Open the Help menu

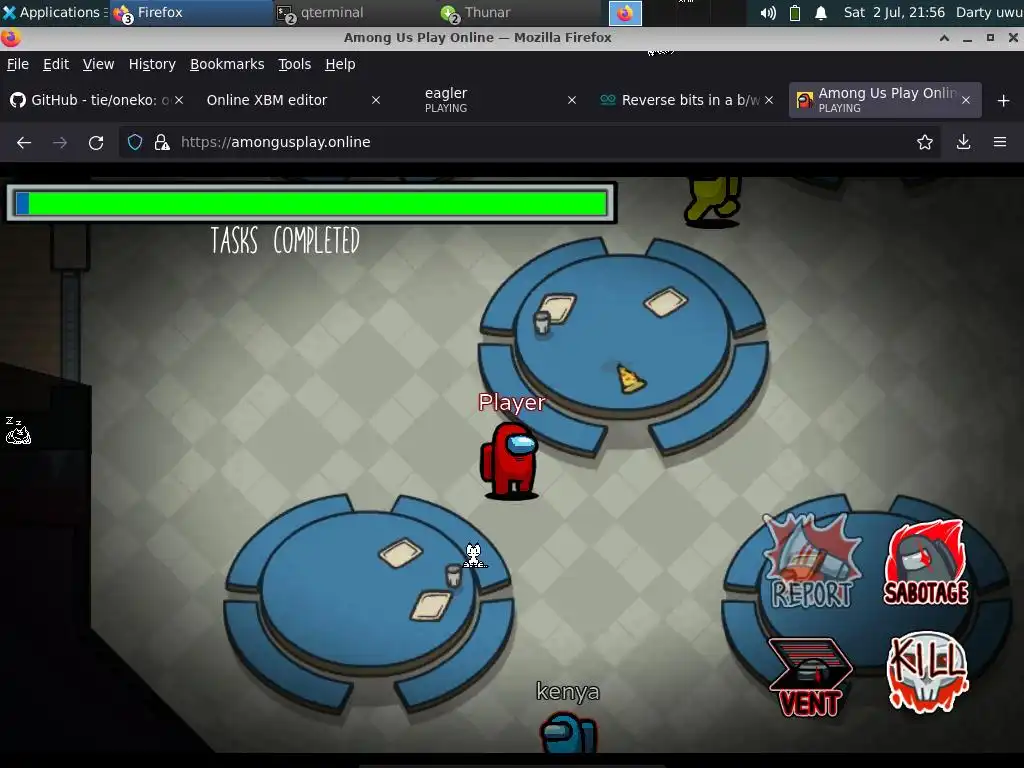[x=340, y=64]
